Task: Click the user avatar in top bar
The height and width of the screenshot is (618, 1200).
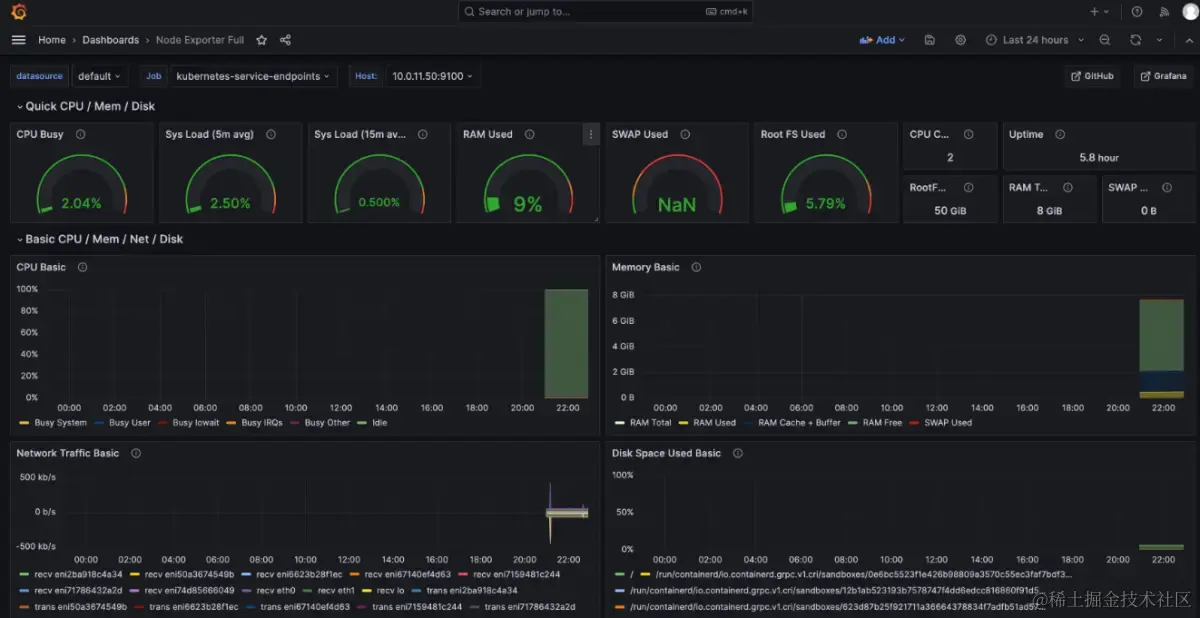Action: [x=1189, y=12]
